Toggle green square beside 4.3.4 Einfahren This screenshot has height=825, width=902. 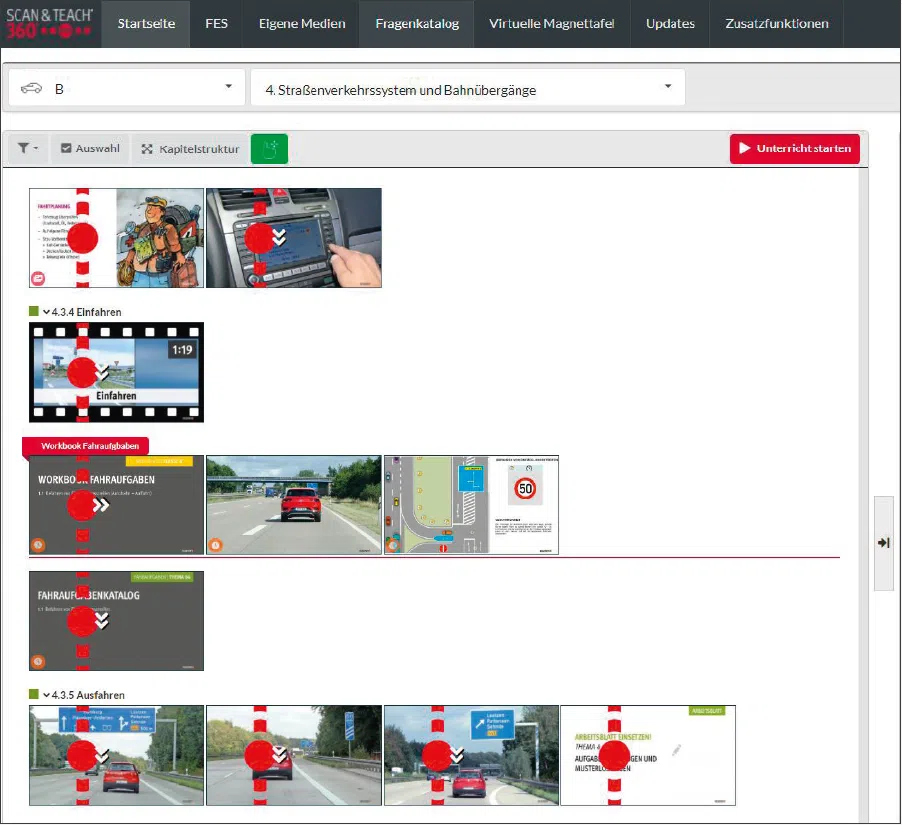click(33, 312)
